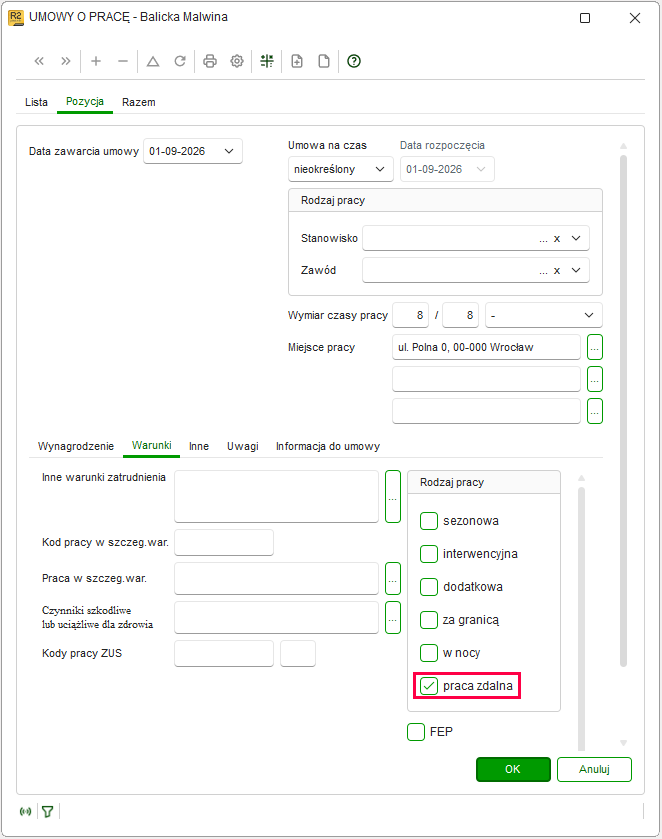Remove the entry with the minus icon

pos(123,61)
